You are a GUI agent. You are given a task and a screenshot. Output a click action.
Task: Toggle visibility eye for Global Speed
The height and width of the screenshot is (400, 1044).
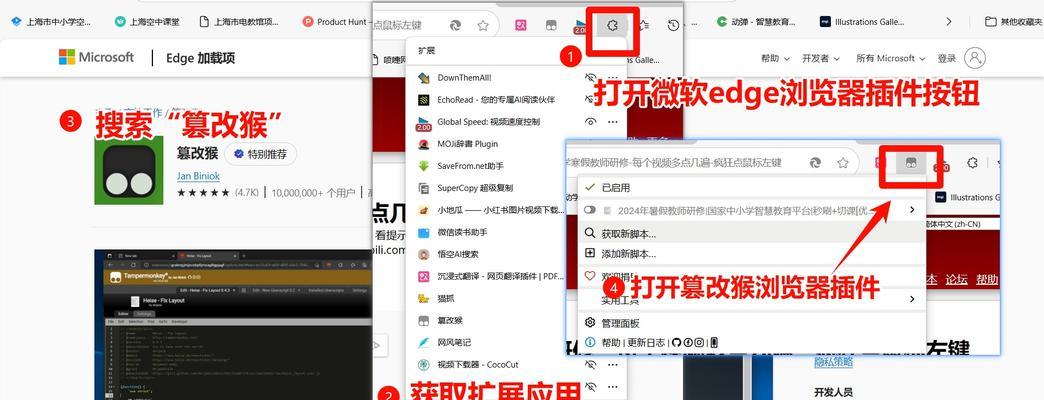590,122
